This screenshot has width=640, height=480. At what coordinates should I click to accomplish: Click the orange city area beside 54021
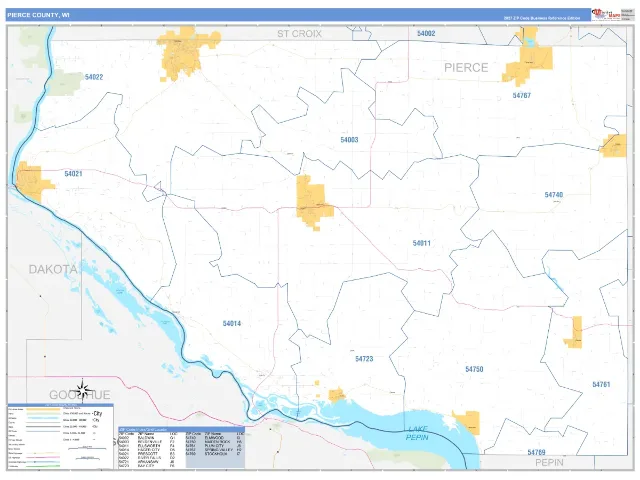[x=33, y=182]
